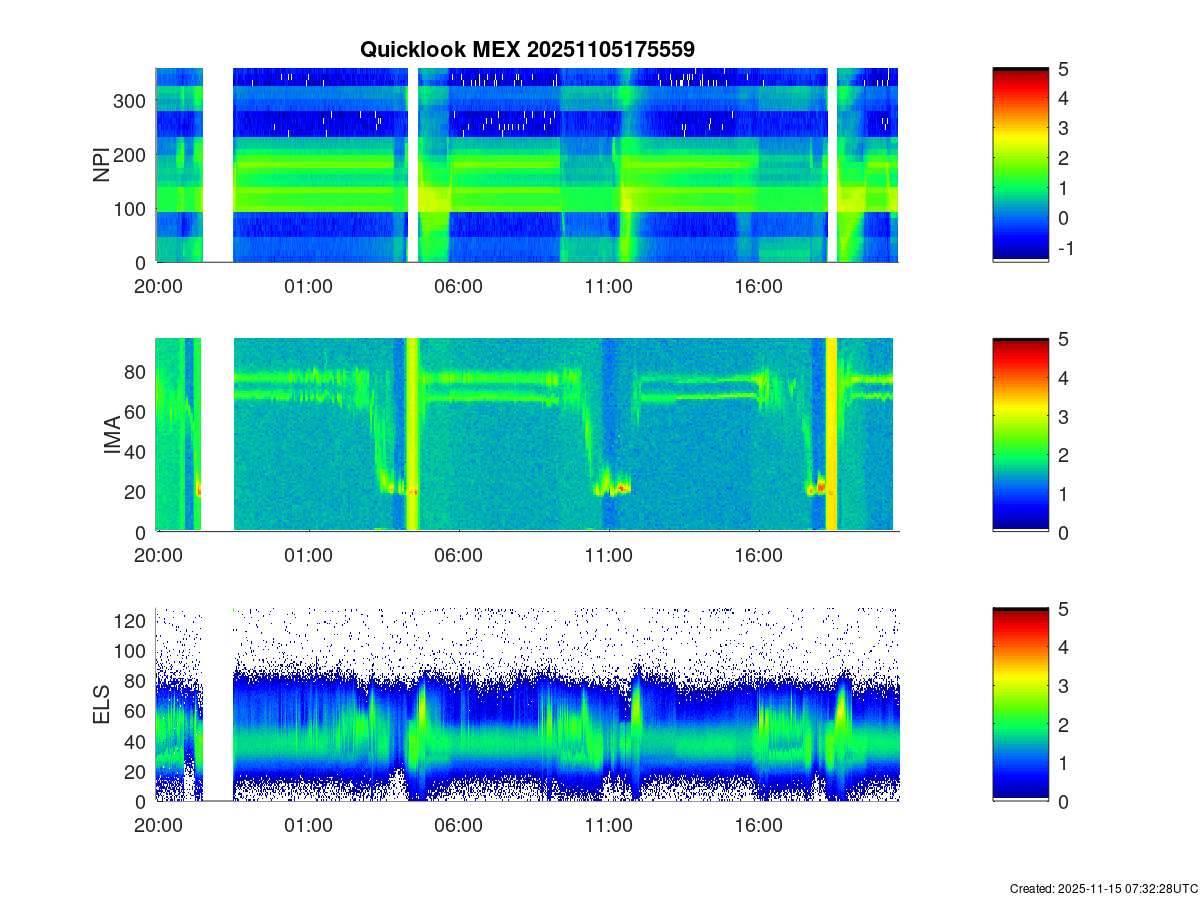The image size is (1200, 900).
Task: Click the colorbar beside the IMA plot
Action: click(1020, 435)
